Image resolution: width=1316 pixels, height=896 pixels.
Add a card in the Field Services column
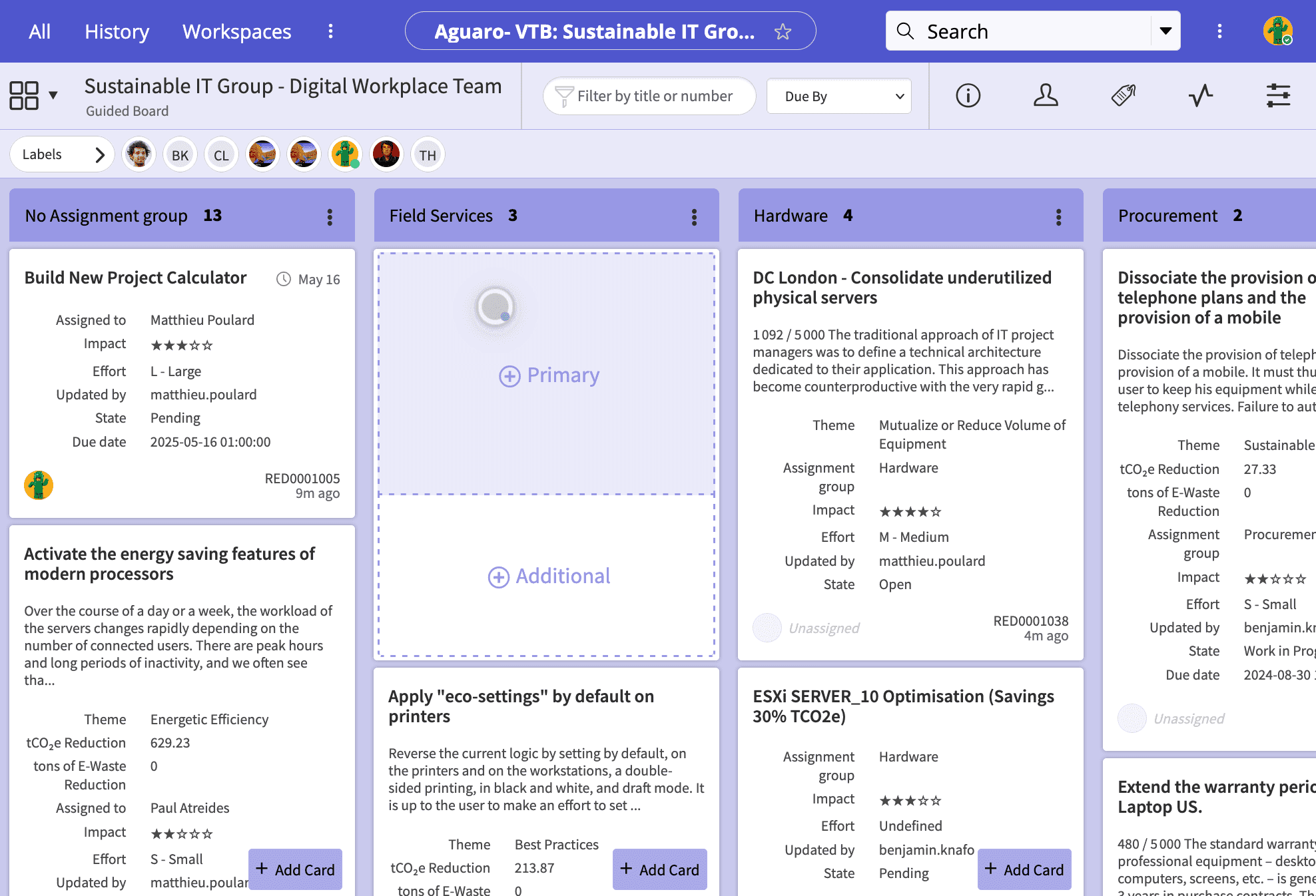(659, 869)
